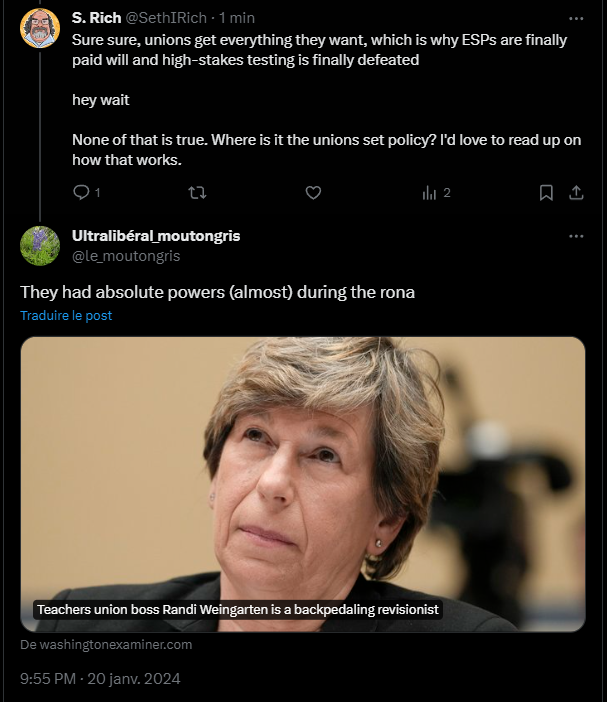Open Ultralibéral_moutongris profile picture
The width and height of the screenshot is (607, 702).
(40, 246)
